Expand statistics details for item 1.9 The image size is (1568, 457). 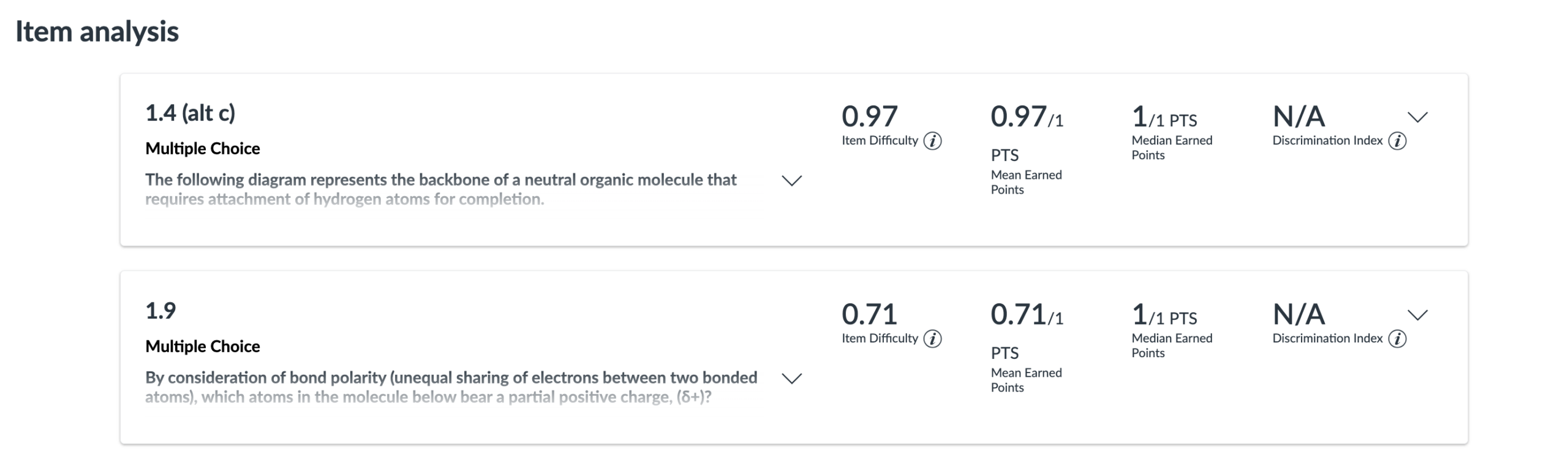click(1417, 315)
